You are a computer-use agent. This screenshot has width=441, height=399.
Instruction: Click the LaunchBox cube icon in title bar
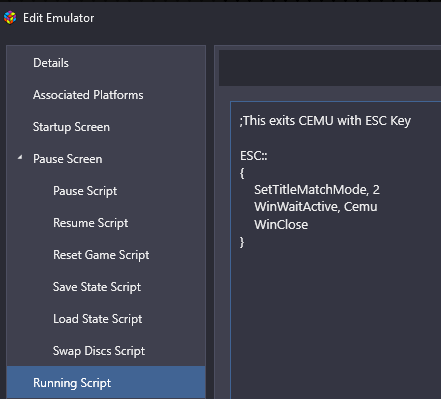coord(10,18)
